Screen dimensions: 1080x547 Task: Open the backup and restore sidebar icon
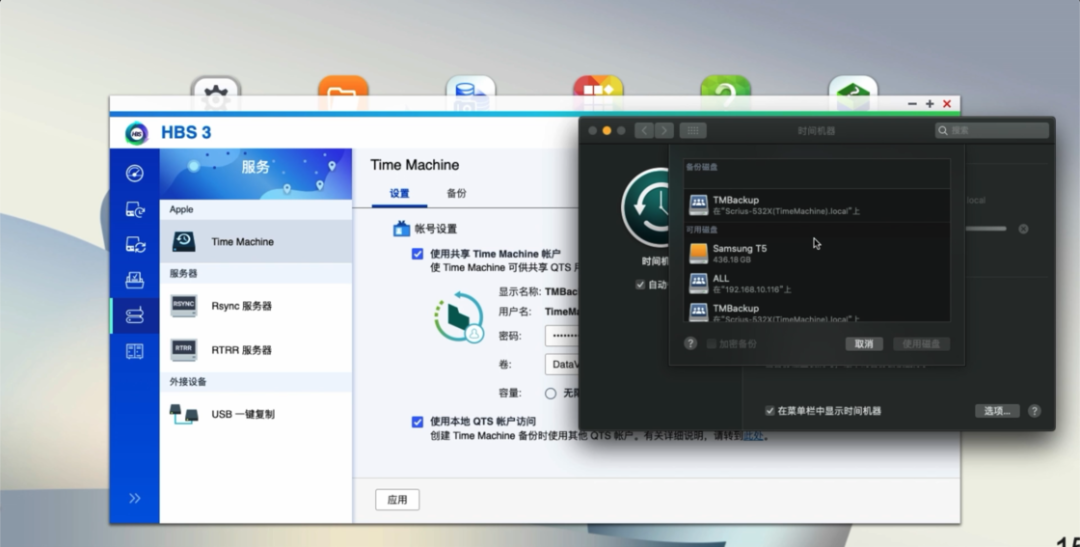click(x=134, y=209)
